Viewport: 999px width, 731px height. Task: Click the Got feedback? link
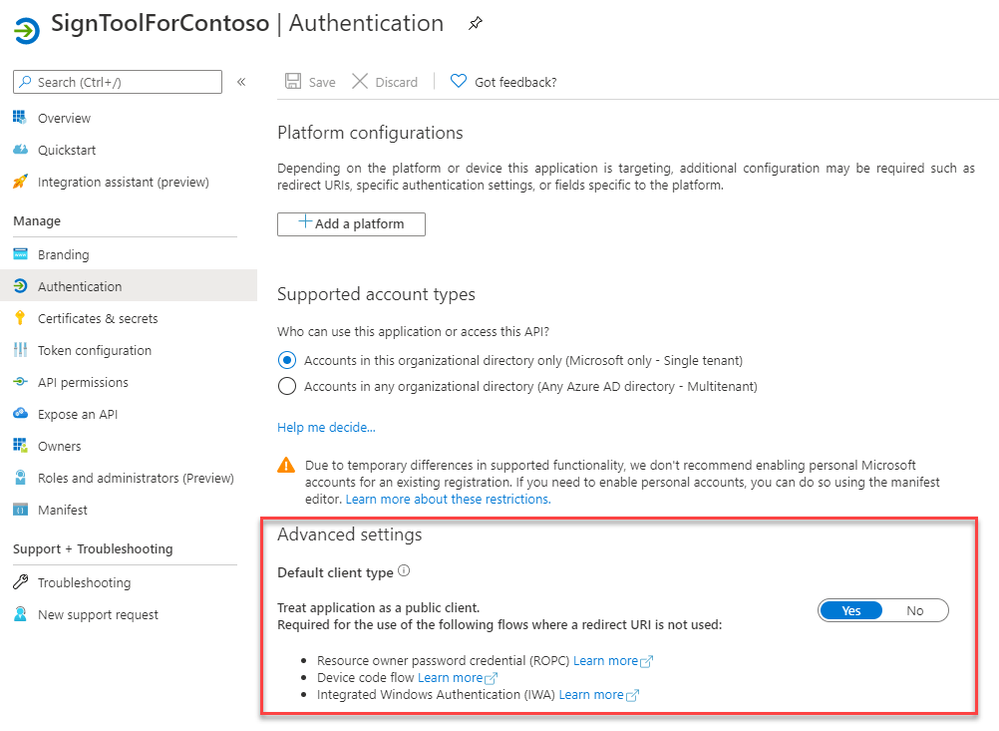[x=515, y=82]
